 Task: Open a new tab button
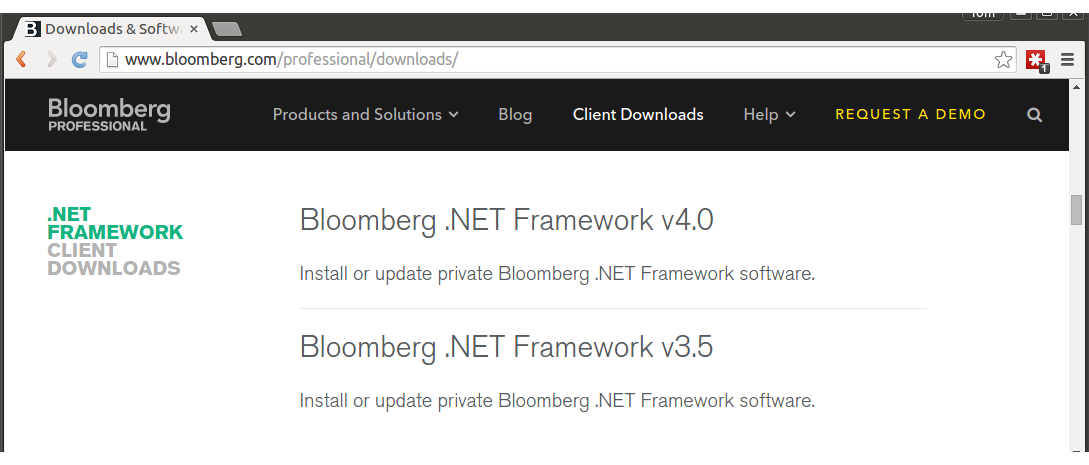coord(227,29)
